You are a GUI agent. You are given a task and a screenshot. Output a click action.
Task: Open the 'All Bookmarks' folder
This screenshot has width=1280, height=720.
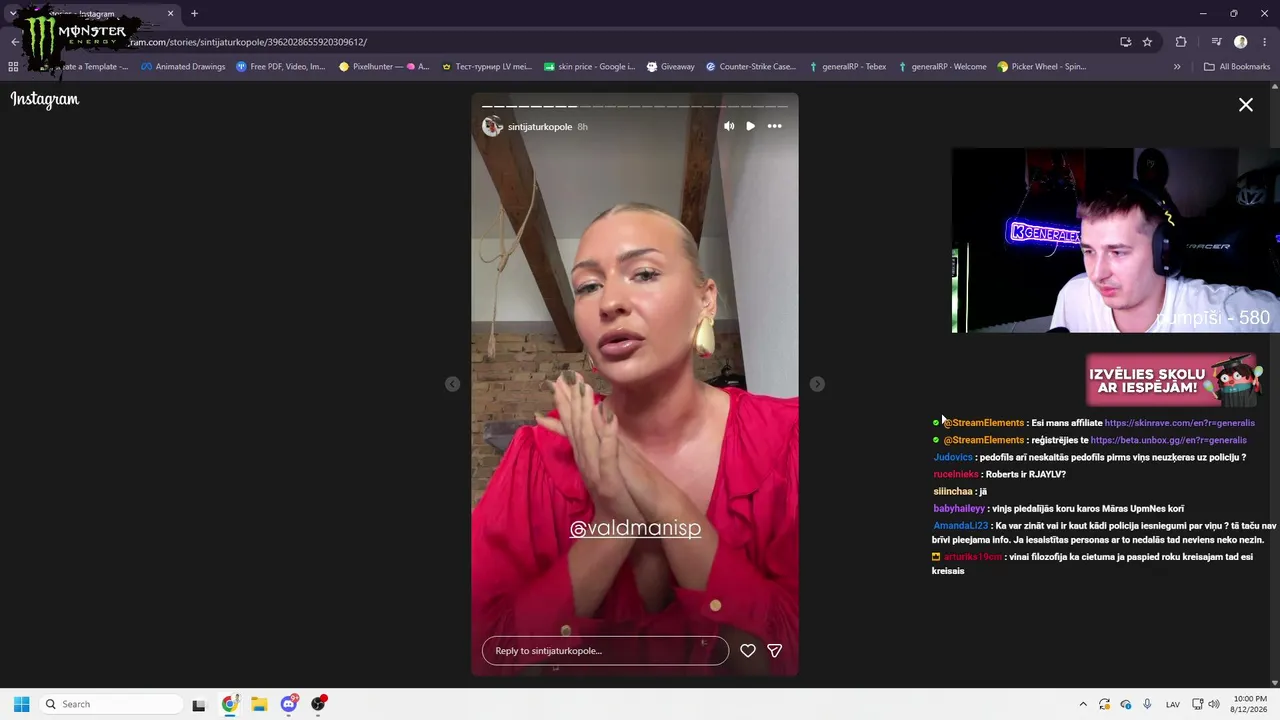tap(1237, 67)
